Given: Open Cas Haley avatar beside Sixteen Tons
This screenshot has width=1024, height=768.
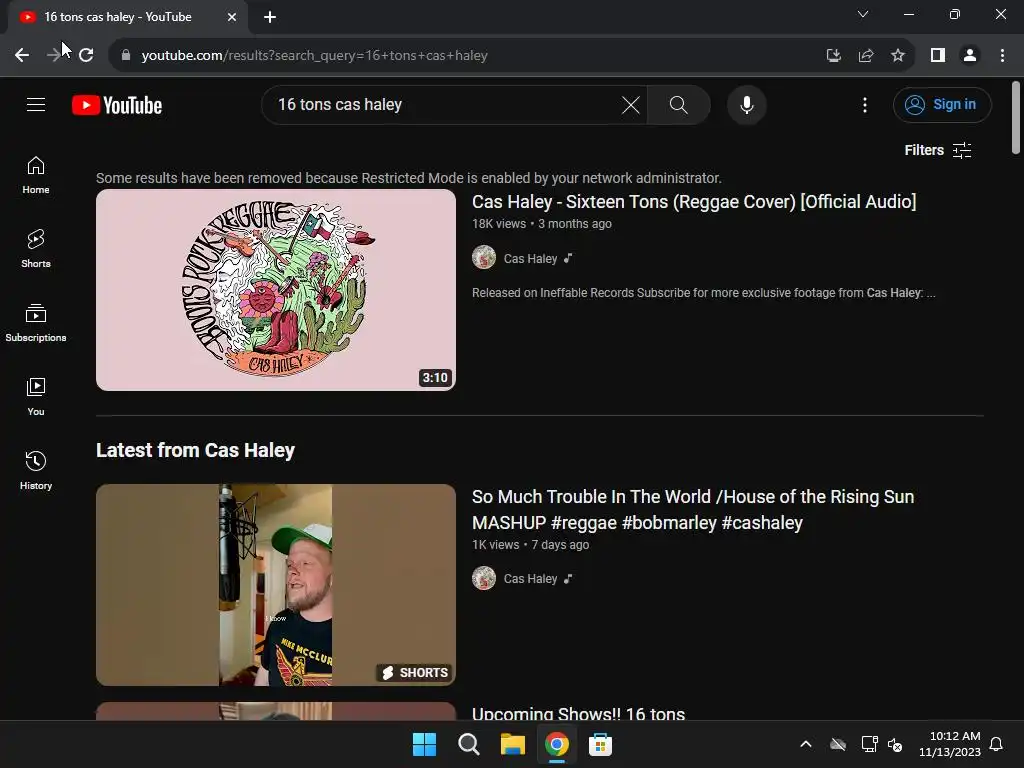Looking at the screenshot, I should click(484, 257).
